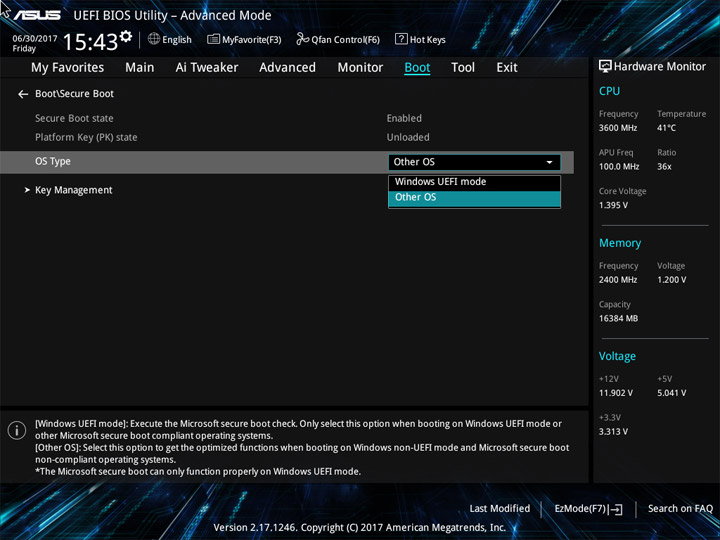Viewport: 720px width, 540px height.
Task: Click the Secure Boot state Enabled value
Action: [404, 118]
